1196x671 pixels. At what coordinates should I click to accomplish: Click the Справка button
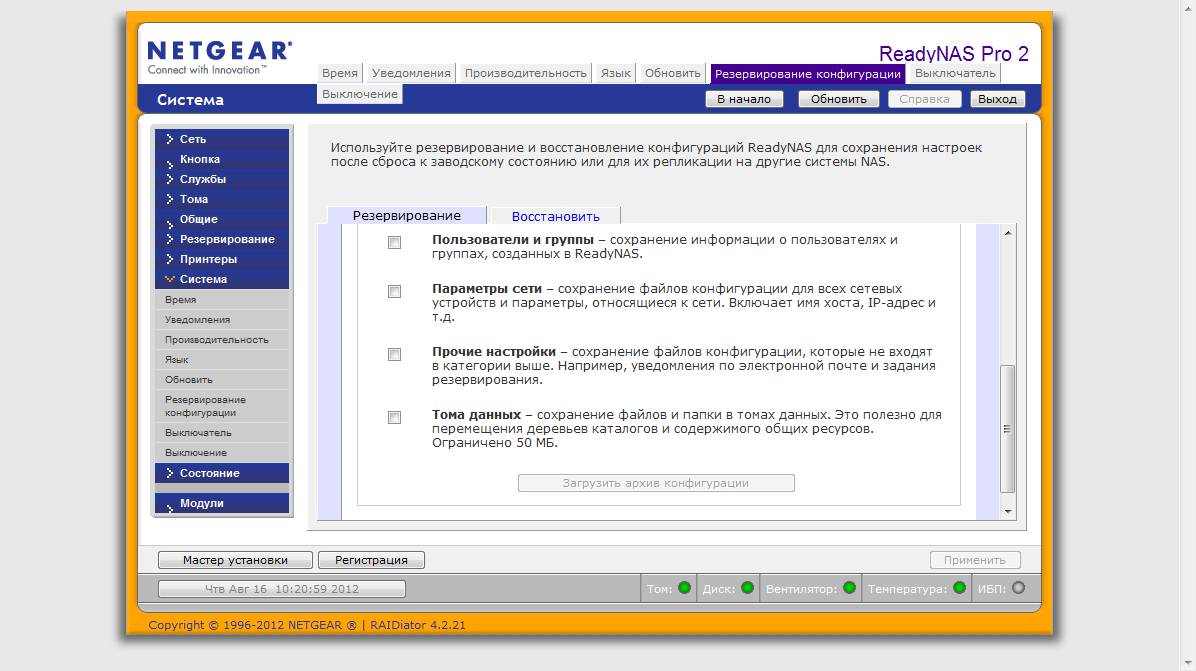coord(924,99)
